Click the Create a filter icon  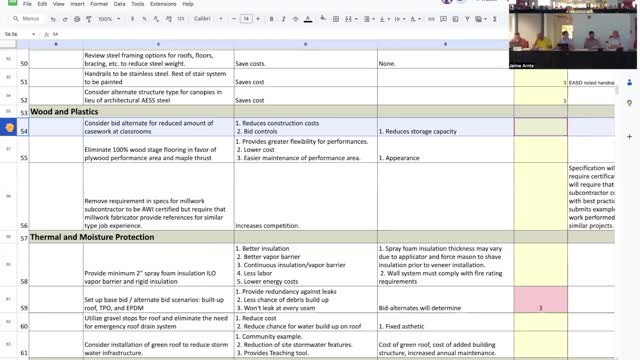coord(467,19)
